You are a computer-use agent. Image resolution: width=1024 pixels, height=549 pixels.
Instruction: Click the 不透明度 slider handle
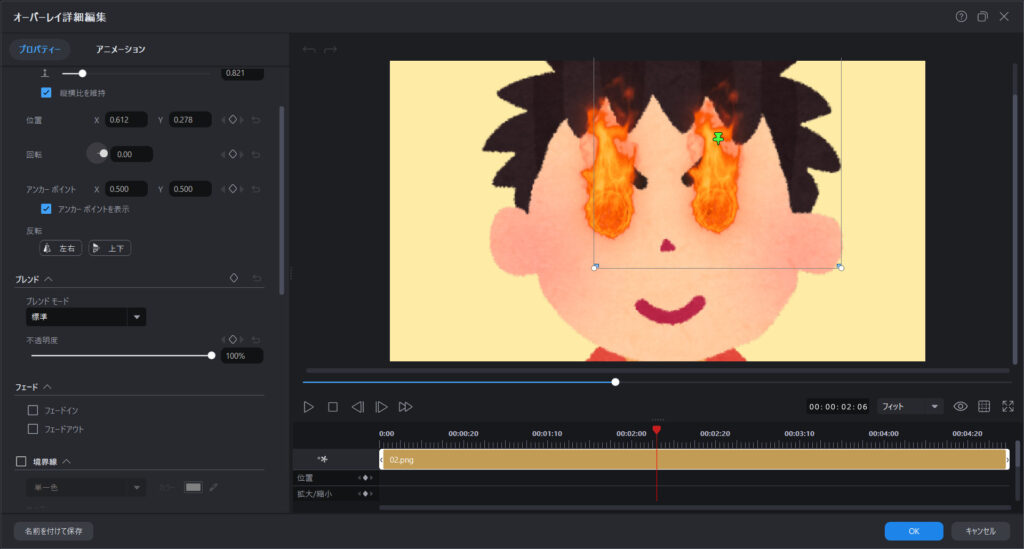point(211,355)
